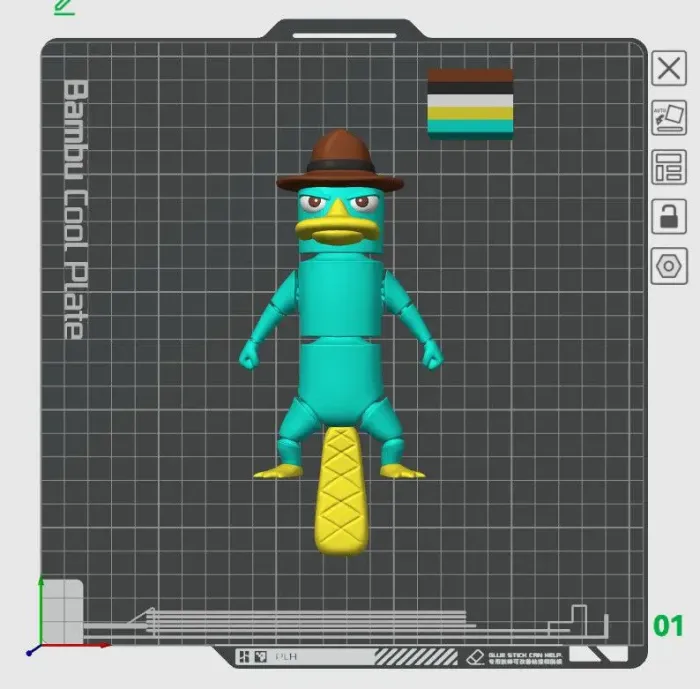The width and height of the screenshot is (700, 689).
Task: Select the platypus model's brown hat
Action: pyautogui.click(x=340, y=161)
